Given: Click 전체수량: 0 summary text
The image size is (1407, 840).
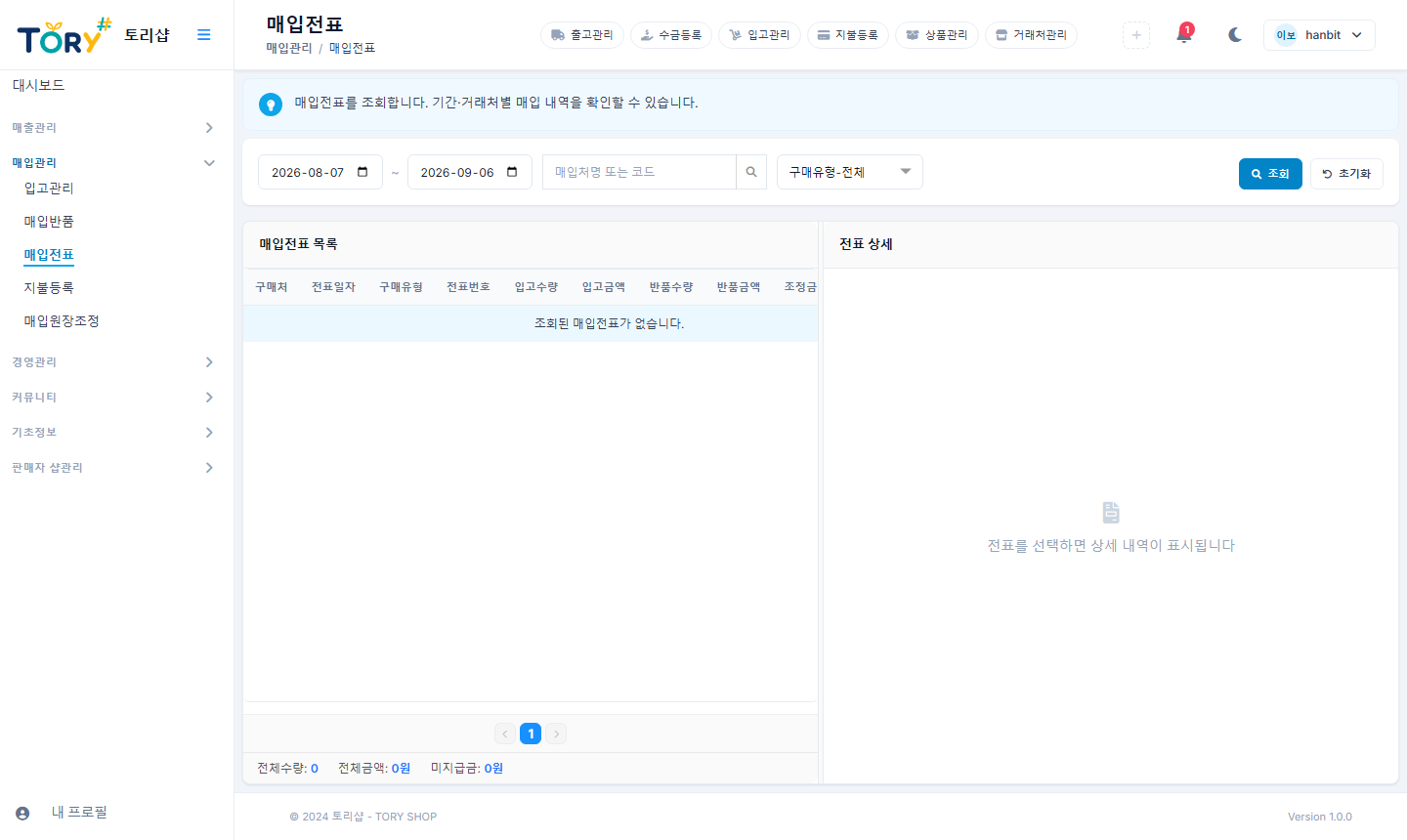Looking at the screenshot, I should point(287,769).
